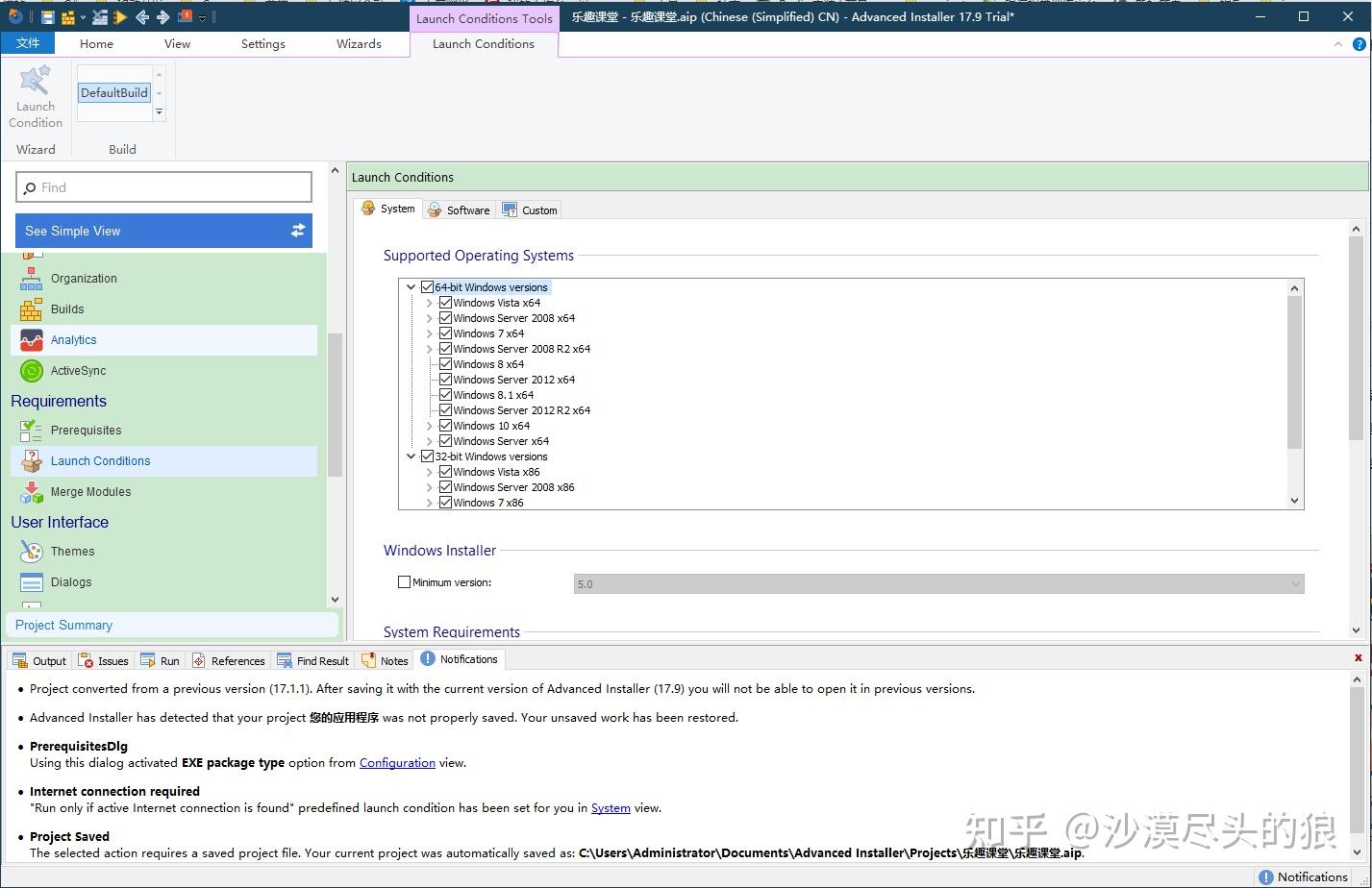1372x888 pixels.
Task: Uncheck 32-bit Windows versions checkbox
Action: point(428,456)
